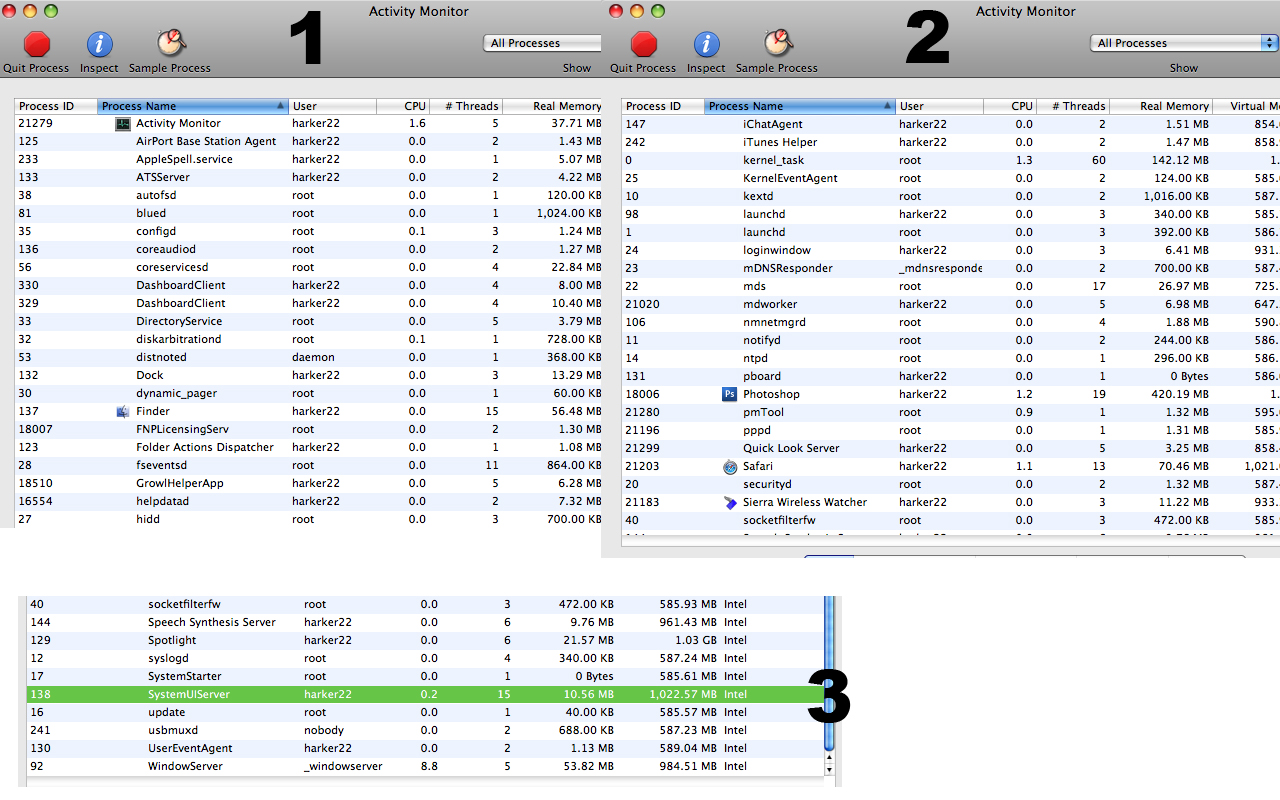Viewport: 1280px width, 800px height.
Task: Select AirPort Base Station Agent row
Action: tap(308, 142)
